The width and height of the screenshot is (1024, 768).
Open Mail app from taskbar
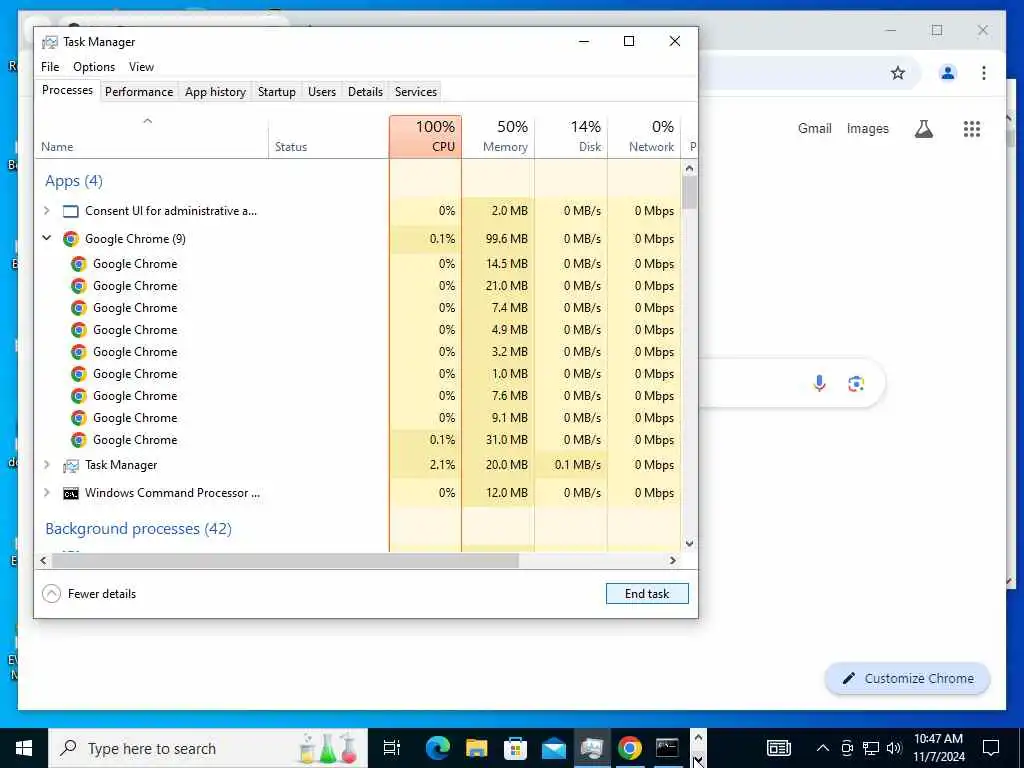point(554,748)
